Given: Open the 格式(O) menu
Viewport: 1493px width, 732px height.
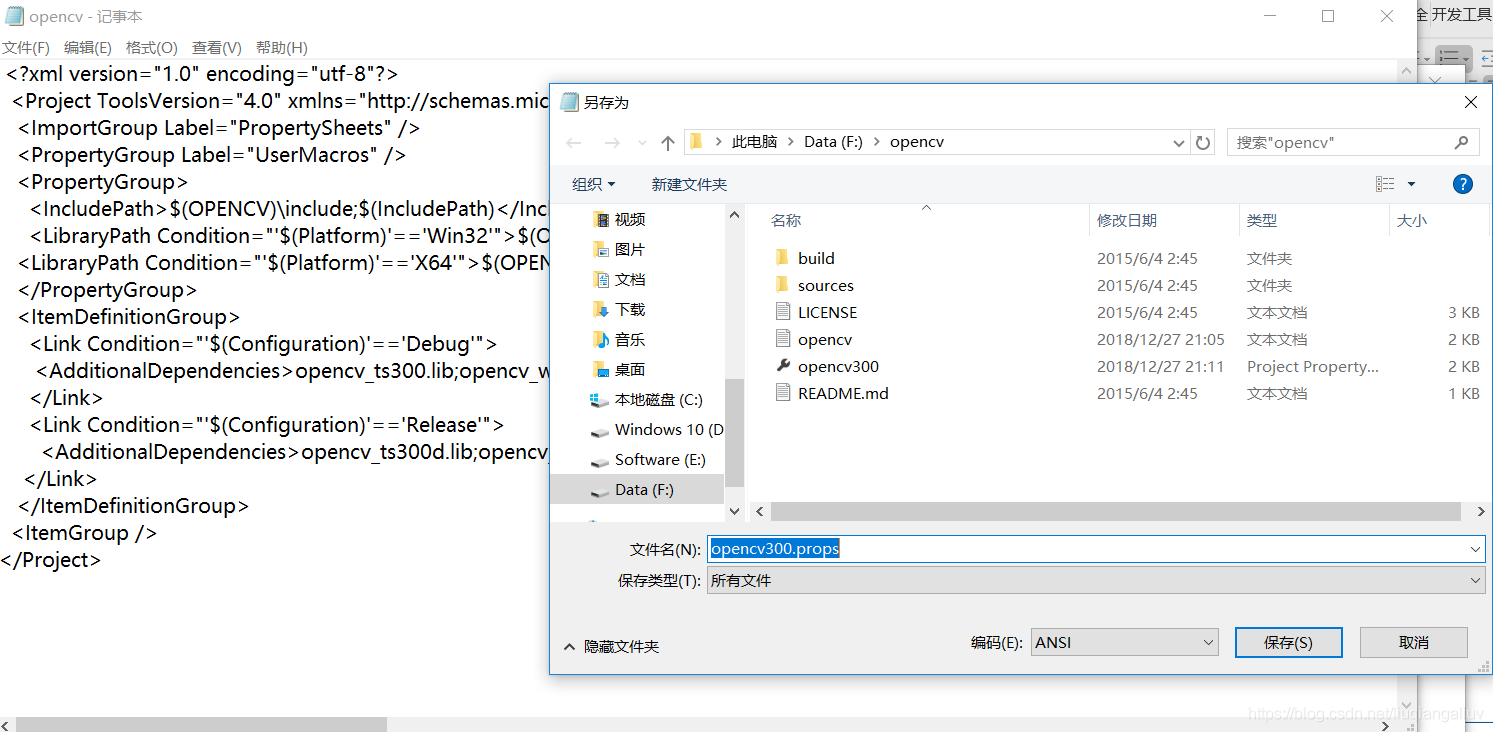Looking at the screenshot, I should [151, 47].
